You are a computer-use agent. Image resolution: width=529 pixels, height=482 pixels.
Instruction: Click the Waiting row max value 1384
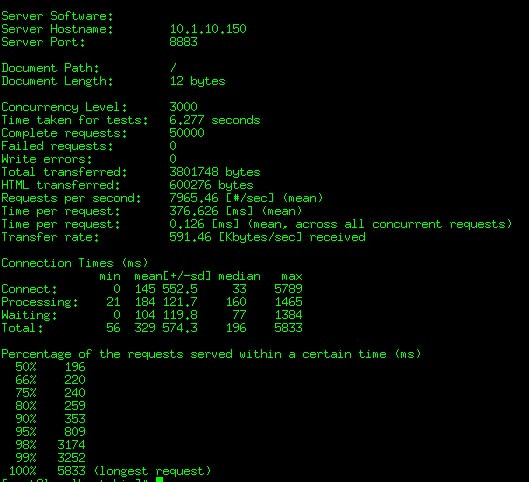click(x=288, y=315)
